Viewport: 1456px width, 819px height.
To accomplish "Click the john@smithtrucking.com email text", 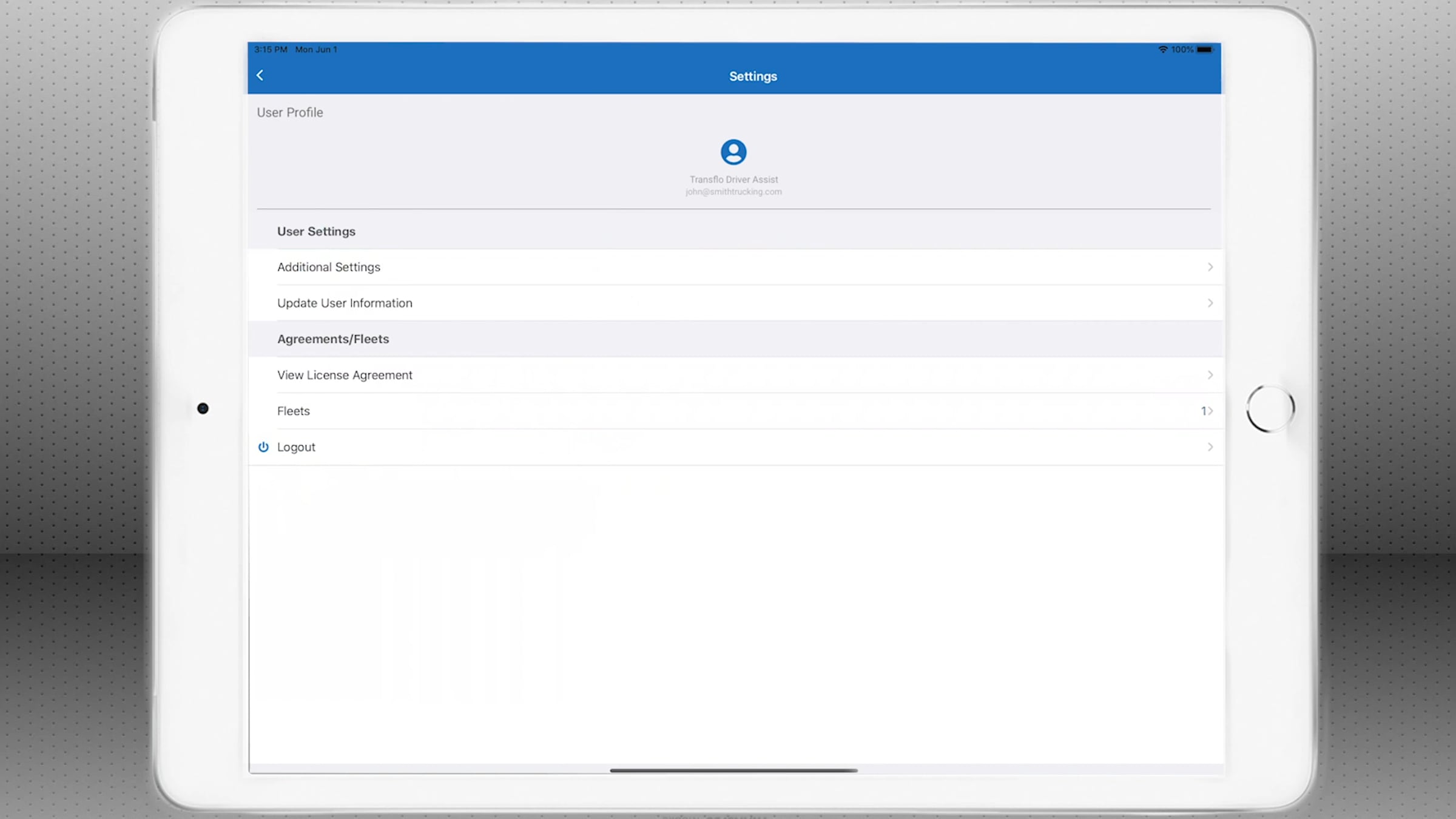I will click(733, 192).
